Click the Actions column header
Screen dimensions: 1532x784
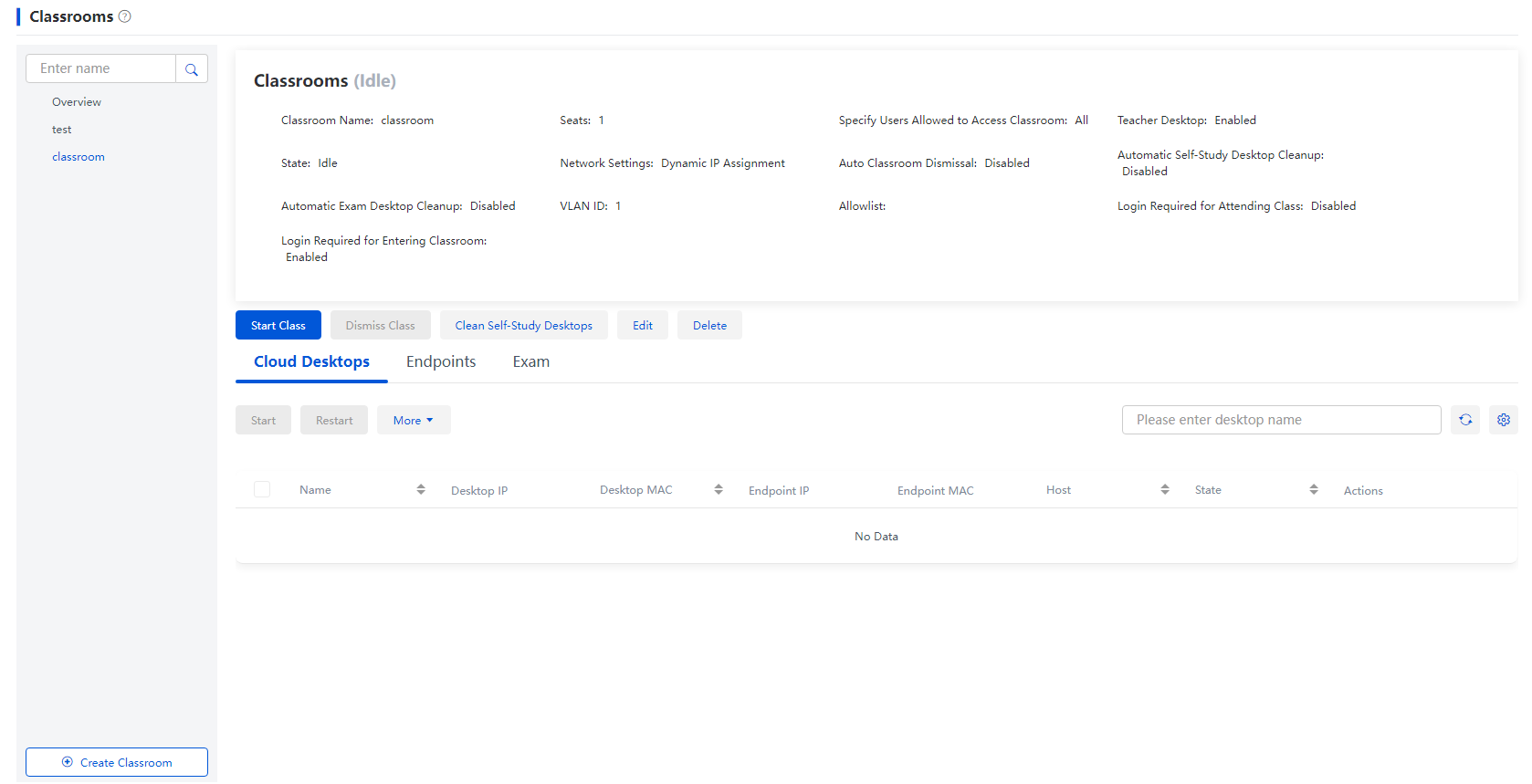pyautogui.click(x=1363, y=491)
